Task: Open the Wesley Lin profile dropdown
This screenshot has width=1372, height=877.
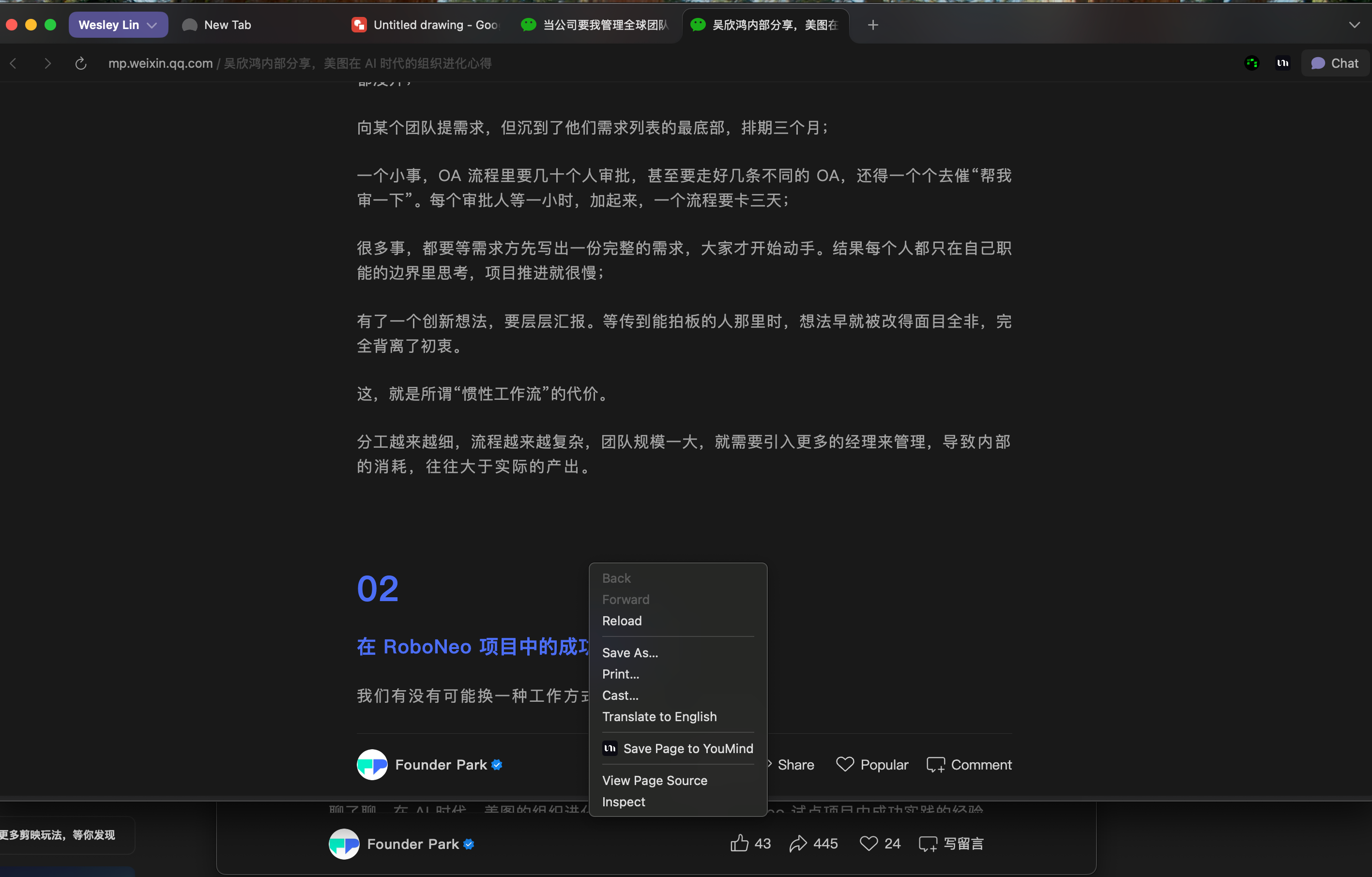Action: (x=118, y=25)
